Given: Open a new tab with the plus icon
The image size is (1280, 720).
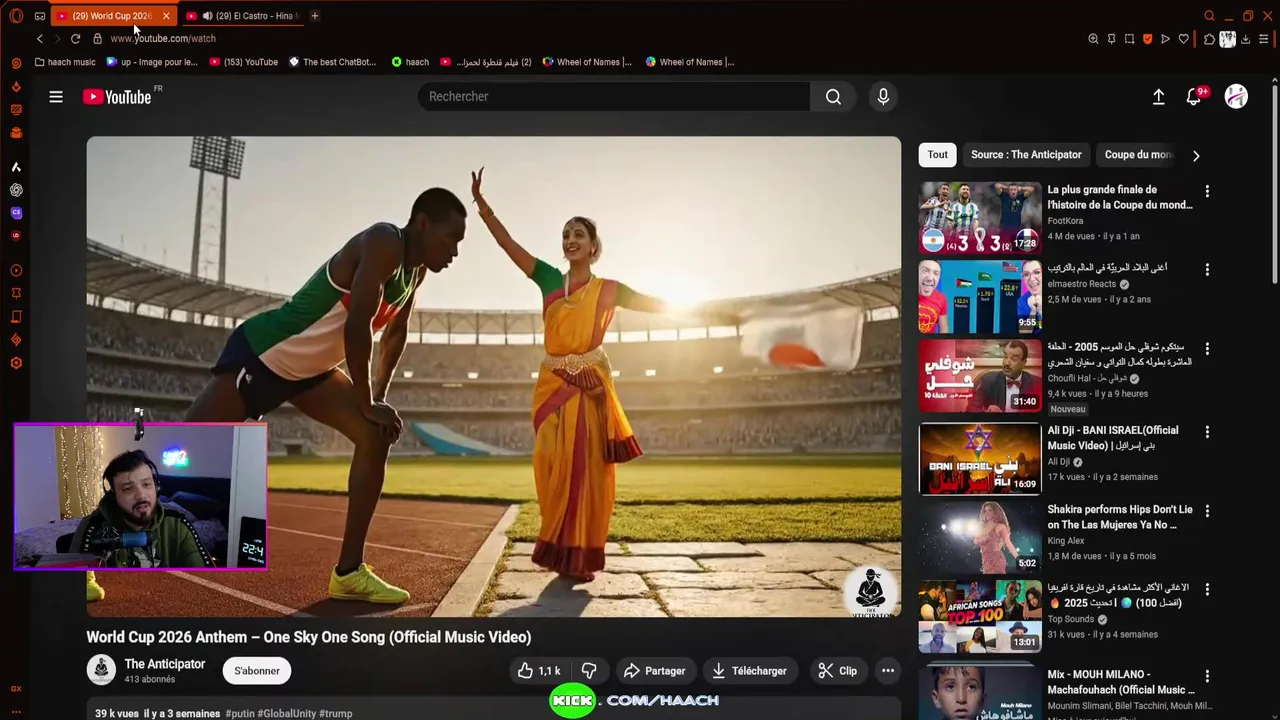Looking at the screenshot, I should point(314,16).
